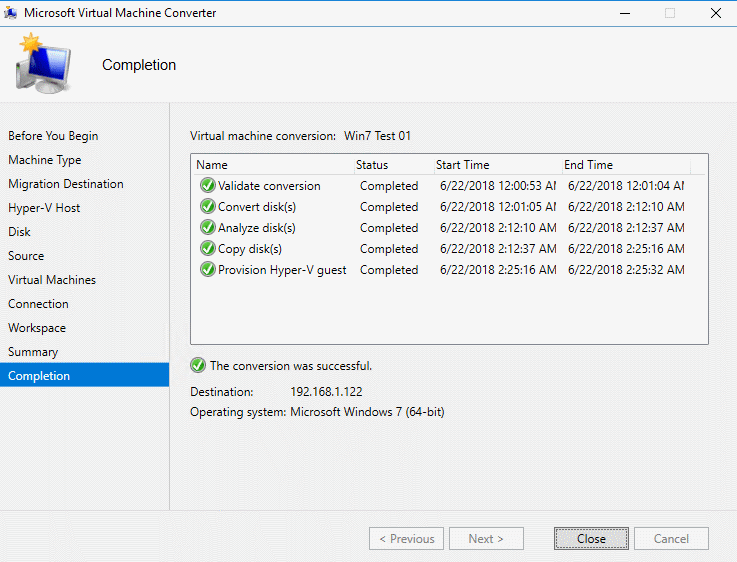Click the Close button

591,539
